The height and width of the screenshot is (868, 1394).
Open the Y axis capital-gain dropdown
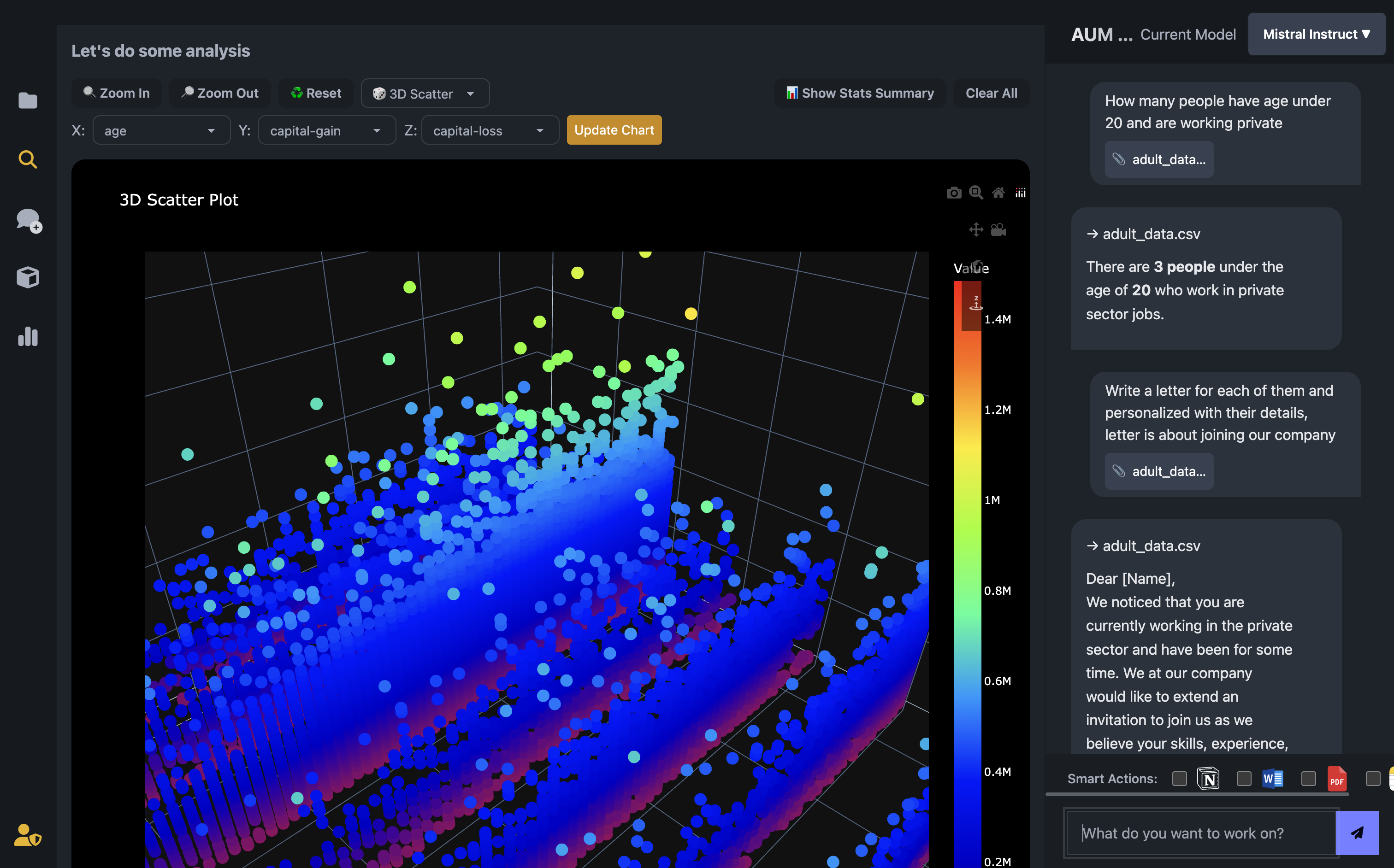tap(327, 130)
